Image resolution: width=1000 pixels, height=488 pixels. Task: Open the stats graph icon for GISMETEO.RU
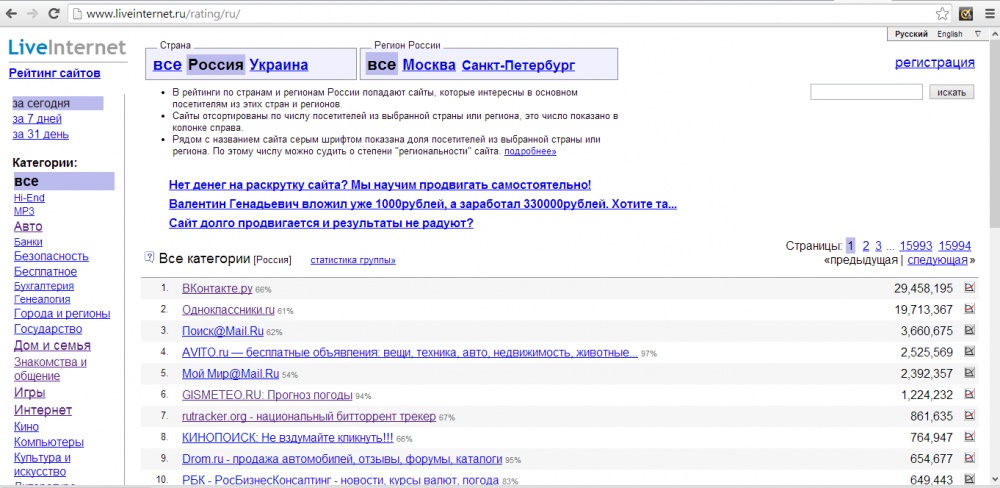(x=970, y=394)
